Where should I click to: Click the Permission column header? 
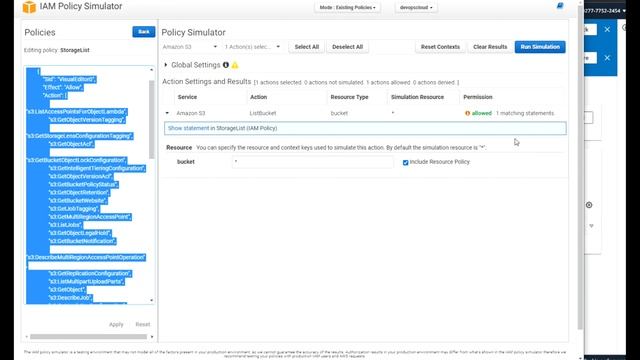click(x=478, y=97)
